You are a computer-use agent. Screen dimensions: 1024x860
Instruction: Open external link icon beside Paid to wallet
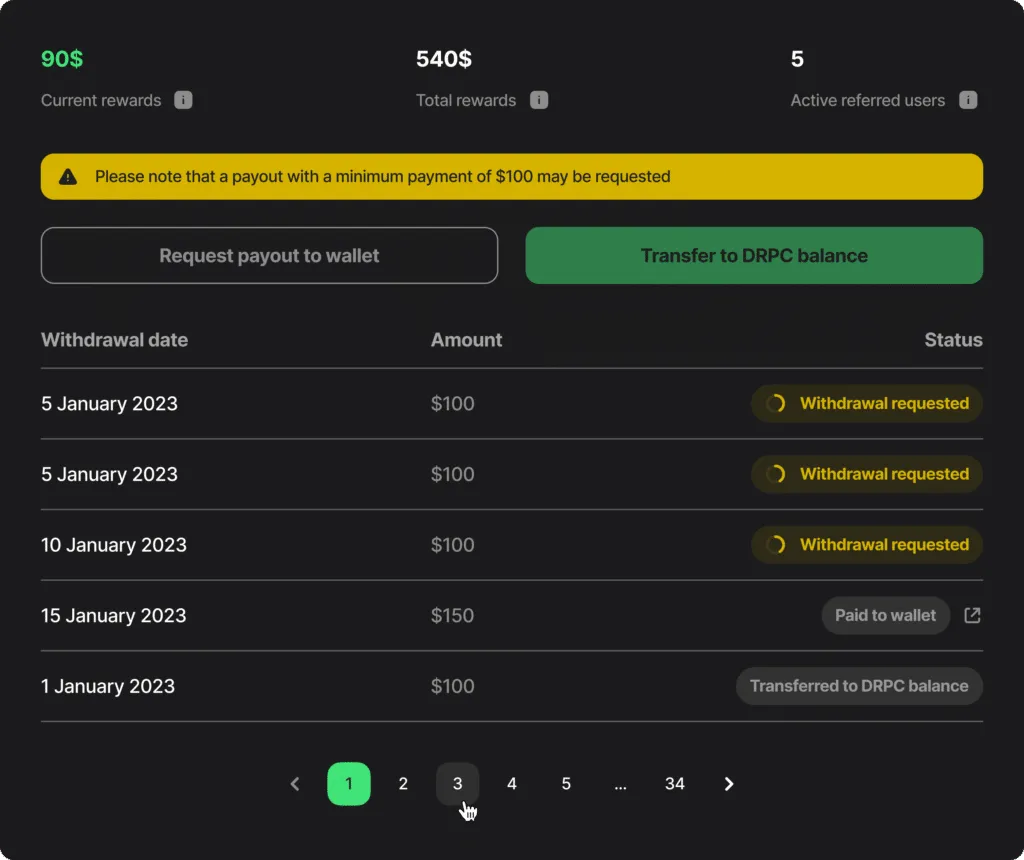972,615
